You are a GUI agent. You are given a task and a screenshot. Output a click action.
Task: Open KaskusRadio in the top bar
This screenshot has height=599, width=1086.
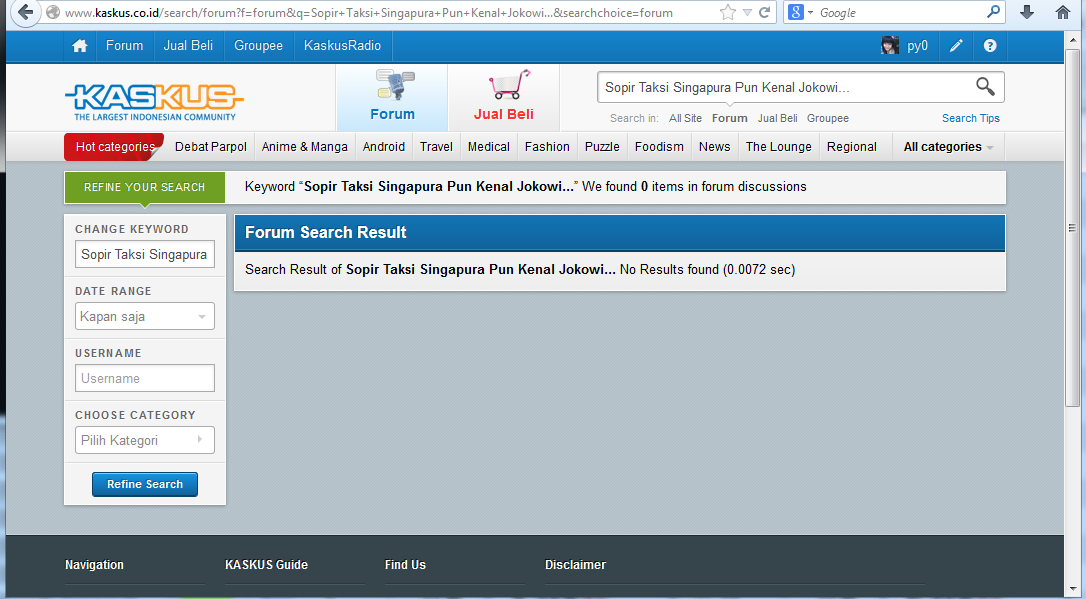tap(342, 46)
